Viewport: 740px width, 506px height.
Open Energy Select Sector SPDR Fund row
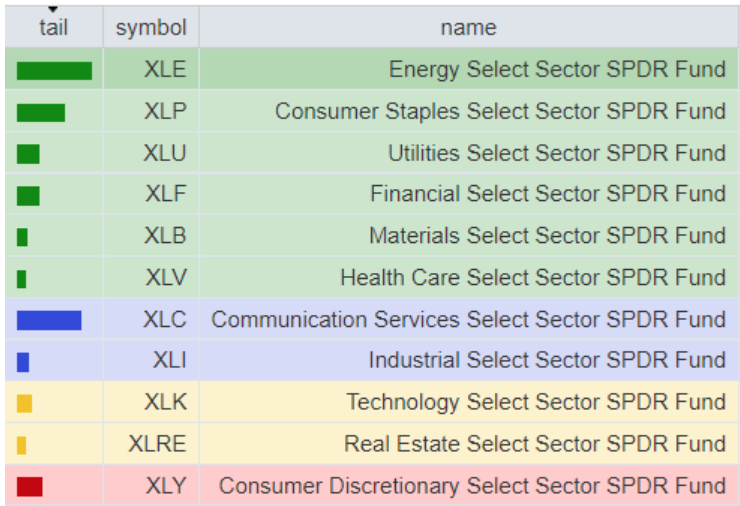557,70
